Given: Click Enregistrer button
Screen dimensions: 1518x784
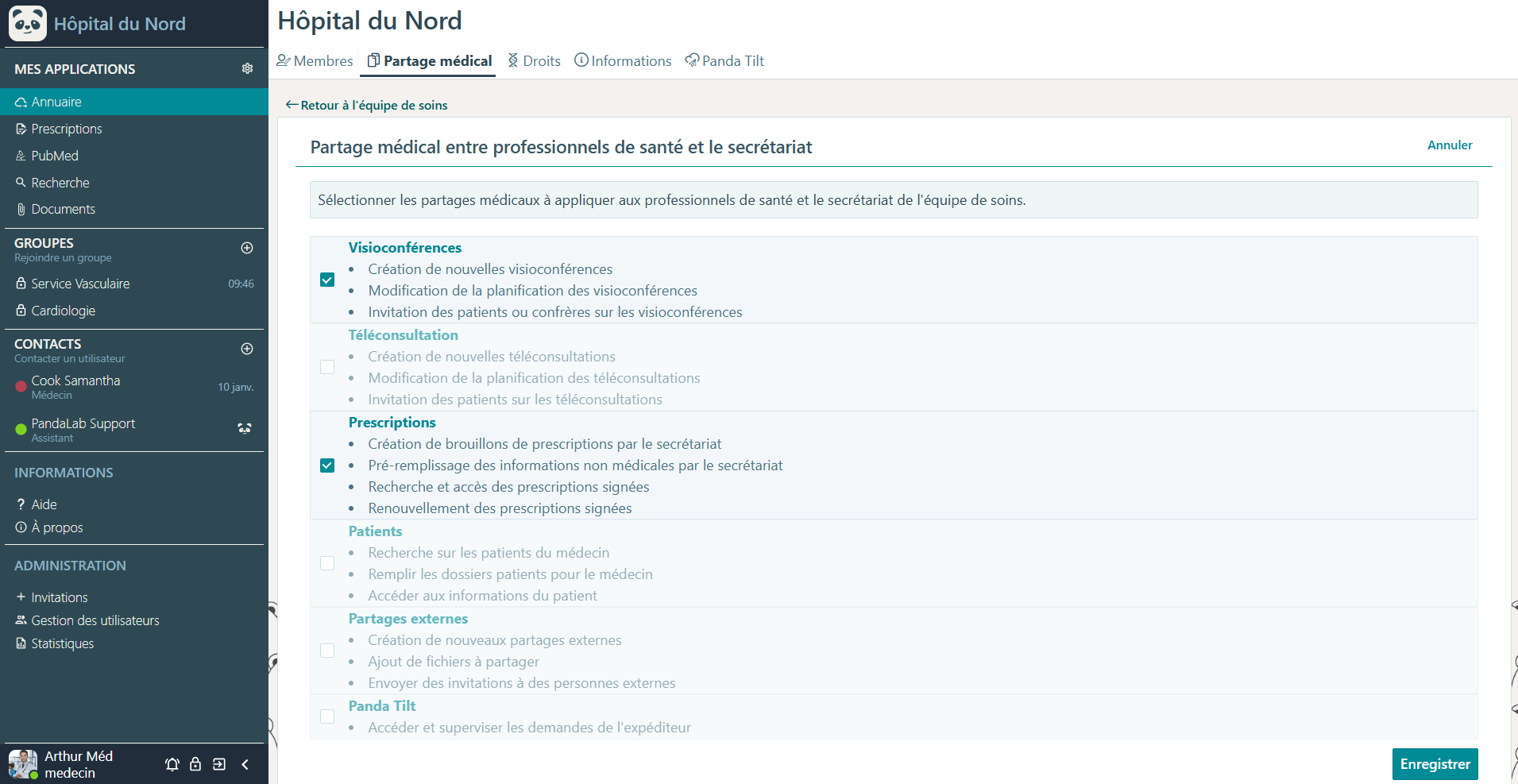Looking at the screenshot, I should pos(1435,764).
